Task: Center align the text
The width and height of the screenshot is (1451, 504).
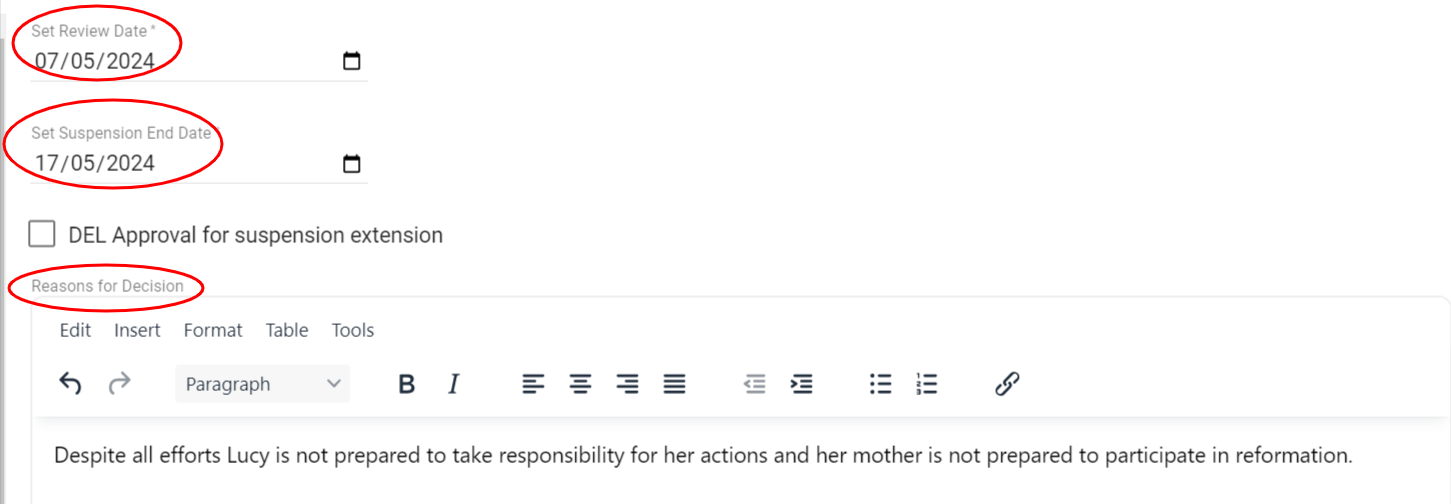Action: click(581, 384)
